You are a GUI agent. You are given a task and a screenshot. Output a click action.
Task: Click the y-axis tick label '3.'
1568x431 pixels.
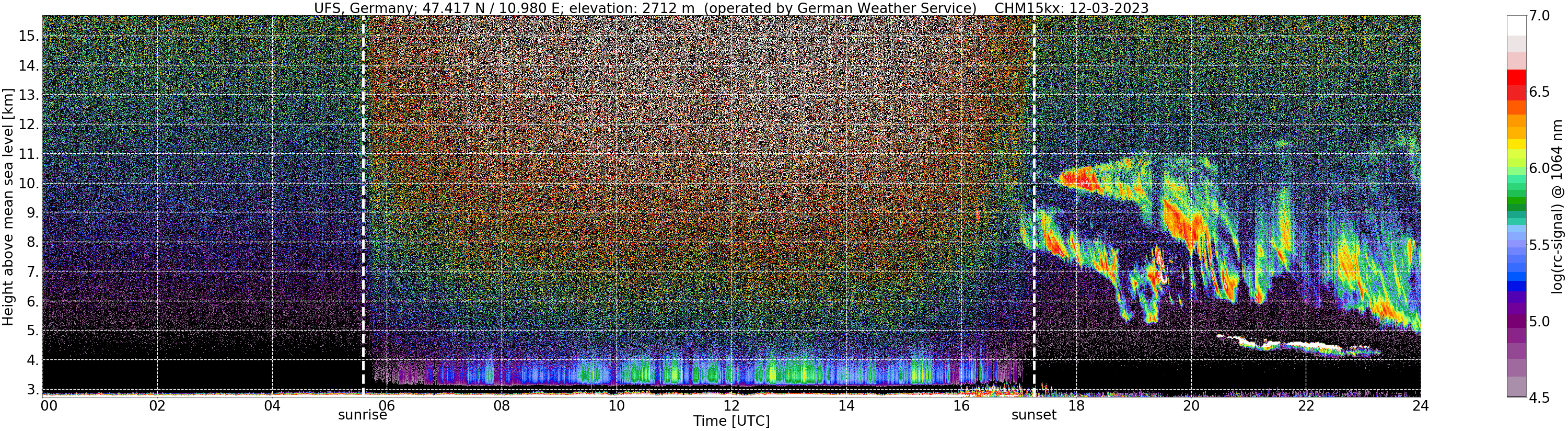[33, 390]
